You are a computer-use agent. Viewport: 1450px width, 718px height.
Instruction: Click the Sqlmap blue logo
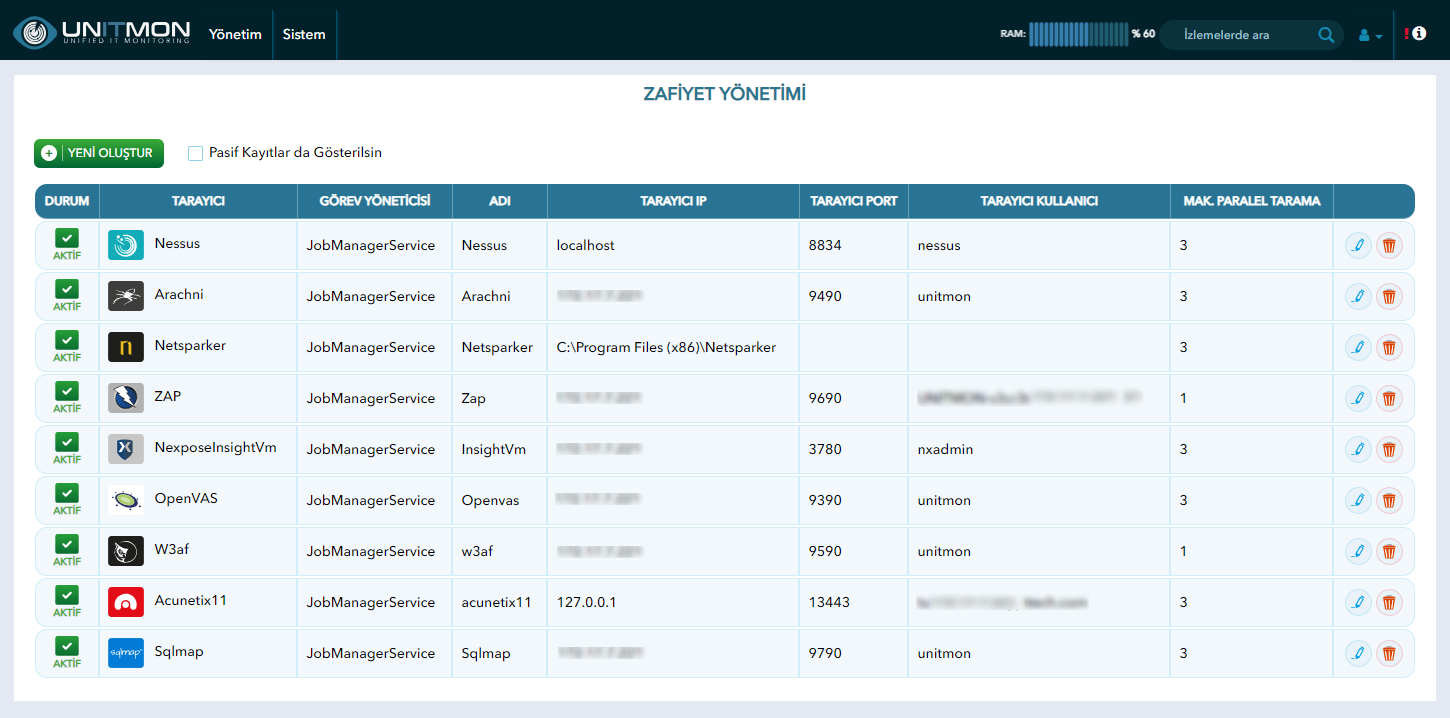coord(126,653)
